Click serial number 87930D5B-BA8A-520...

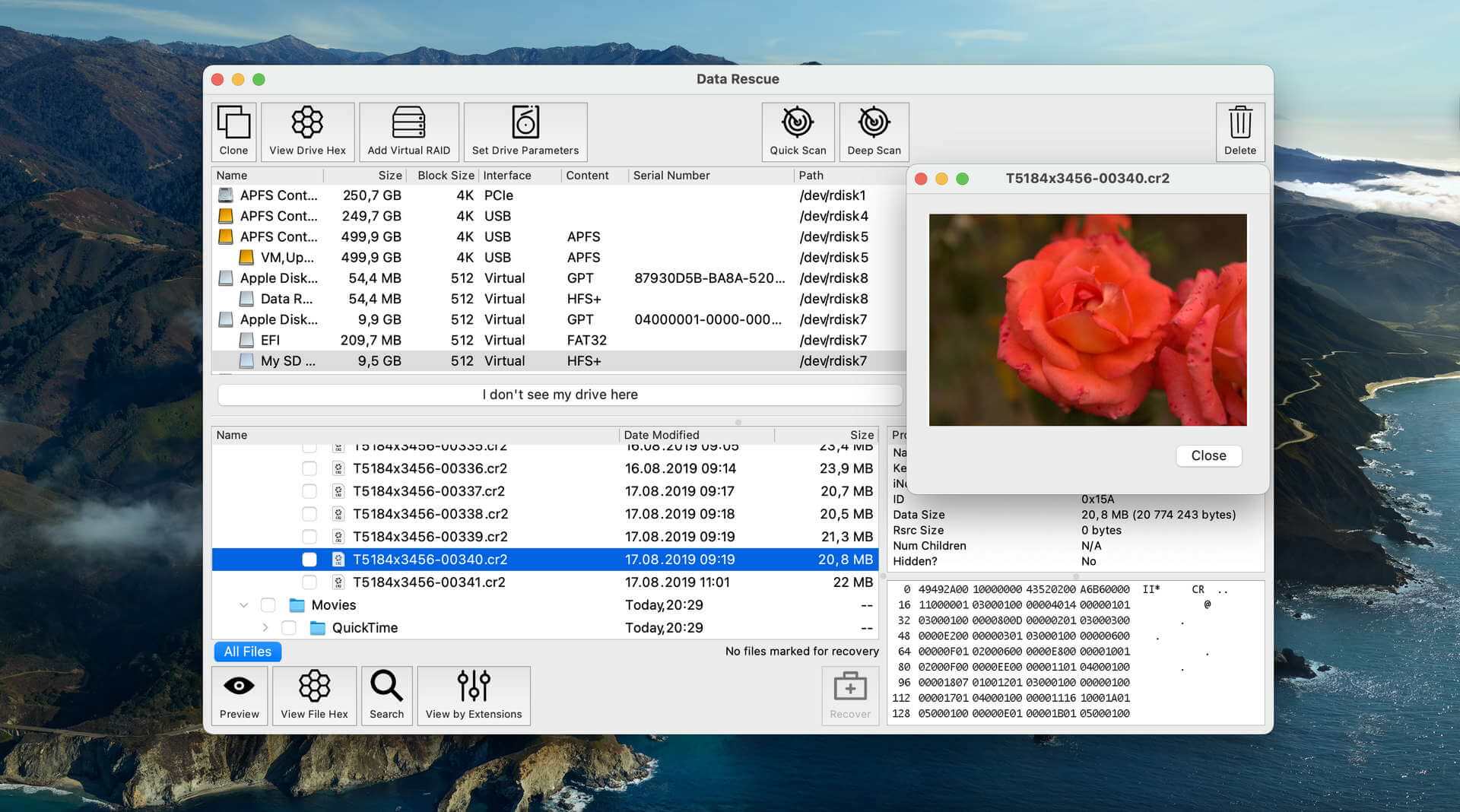point(709,278)
